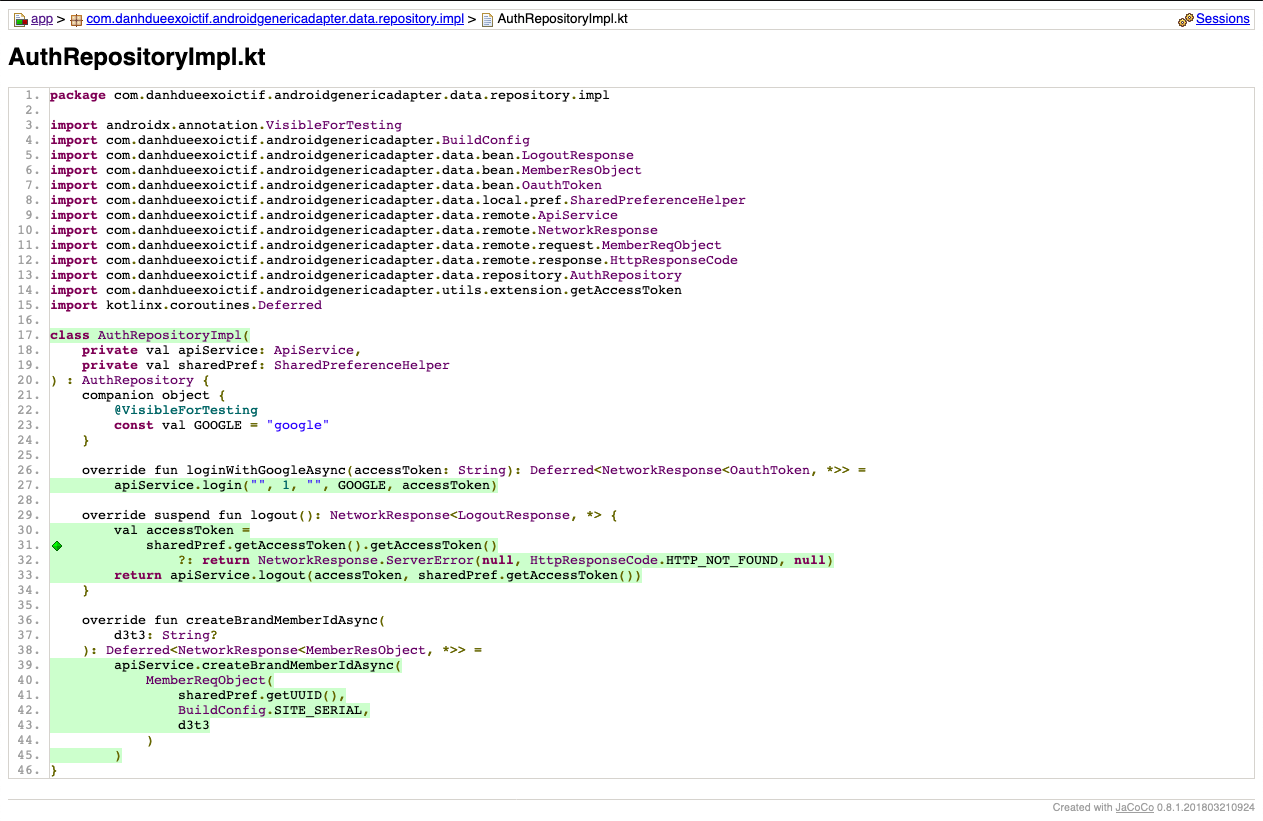
Task: Click the NetworkResponse.ServerError return line
Action: (506, 561)
